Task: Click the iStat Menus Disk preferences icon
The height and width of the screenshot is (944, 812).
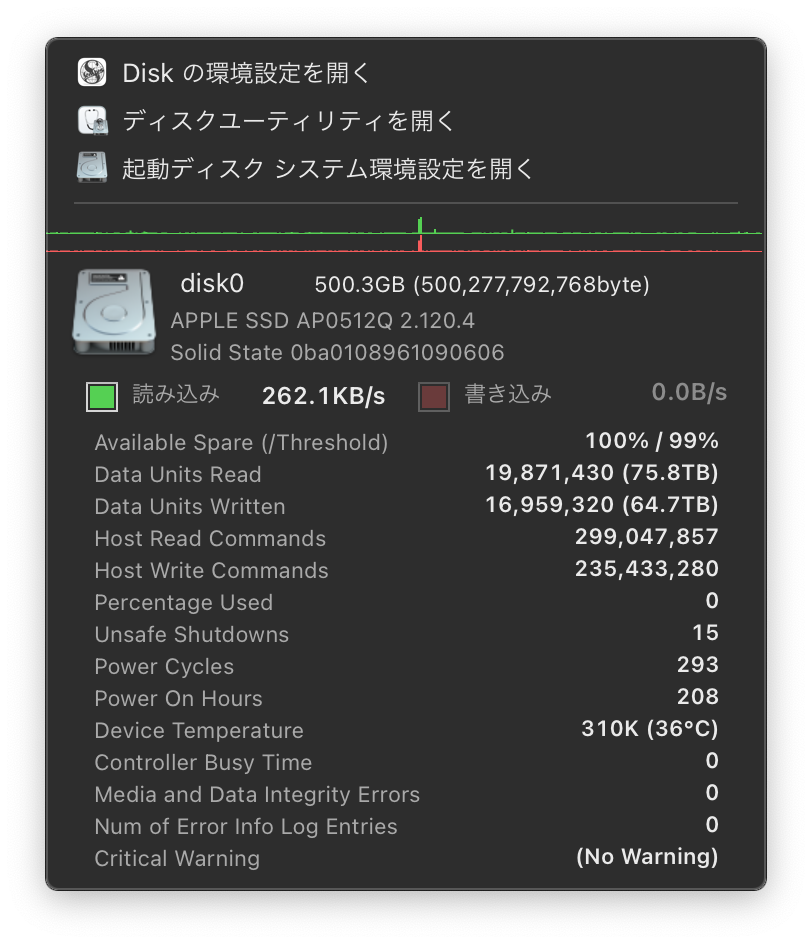Action: point(92,73)
